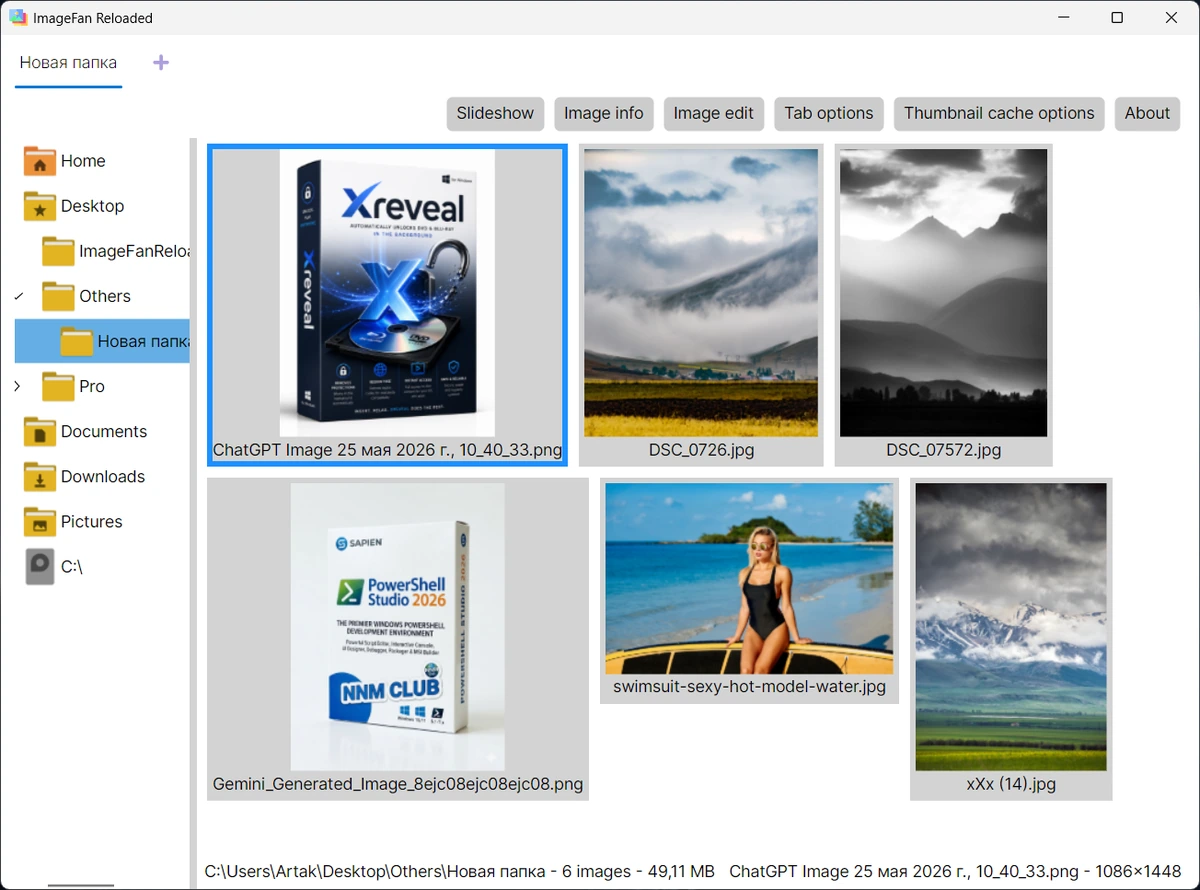Click the C:\ label in folder tree
Screen dimensions: 1200x890
click(x=72, y=566)
